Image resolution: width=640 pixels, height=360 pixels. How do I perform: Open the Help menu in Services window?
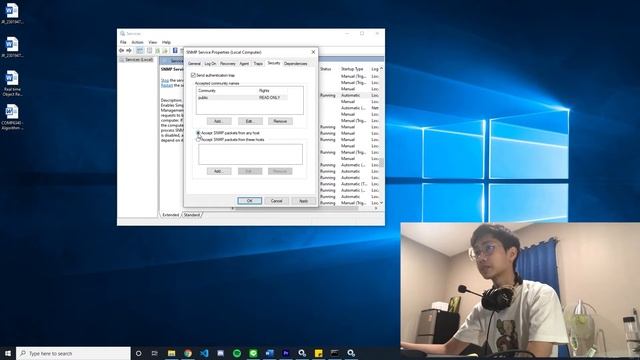(x=166, y=42)
